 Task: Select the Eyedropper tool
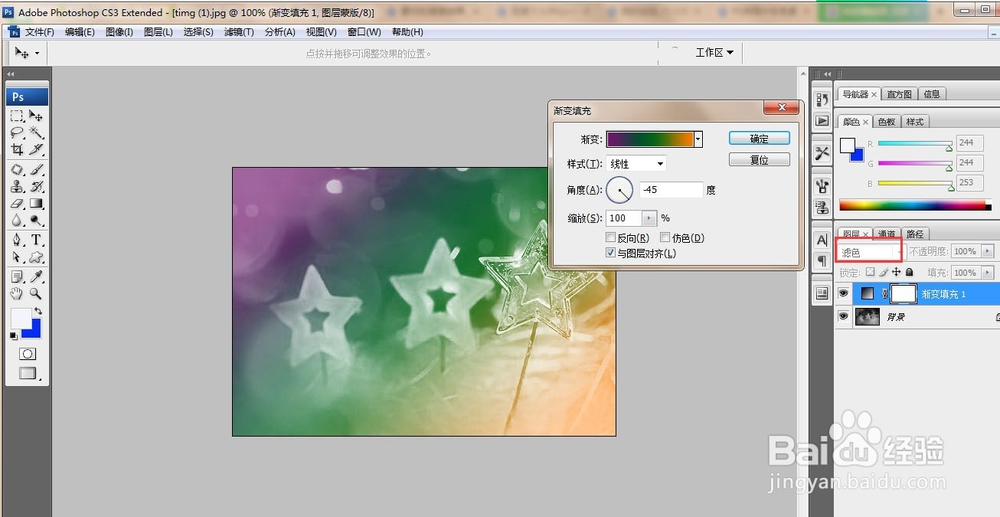[36, 277]
